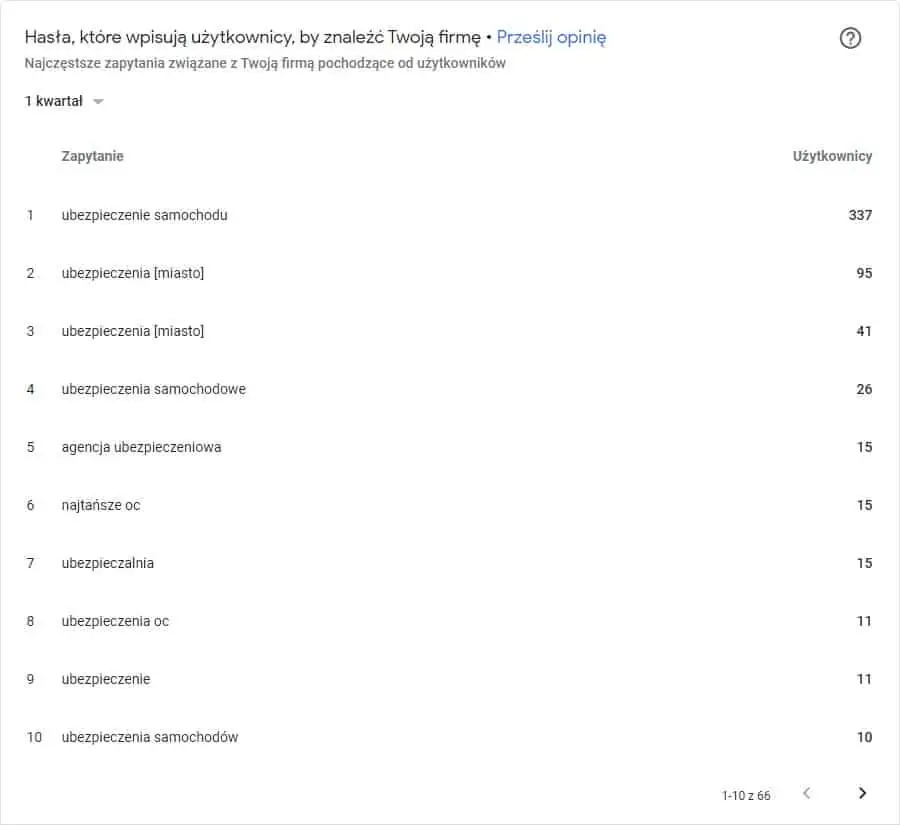Select query "agencja ubezpieczeniowa"
900x825 pixels.
click(141, 447)
